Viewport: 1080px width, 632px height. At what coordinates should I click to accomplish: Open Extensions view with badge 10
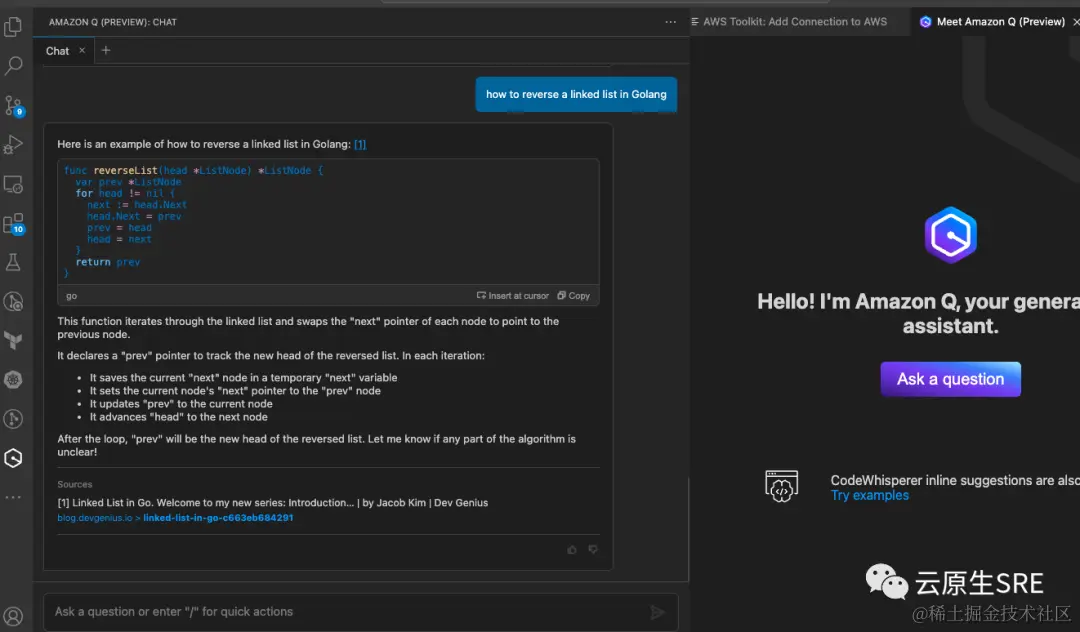[13, 224]
